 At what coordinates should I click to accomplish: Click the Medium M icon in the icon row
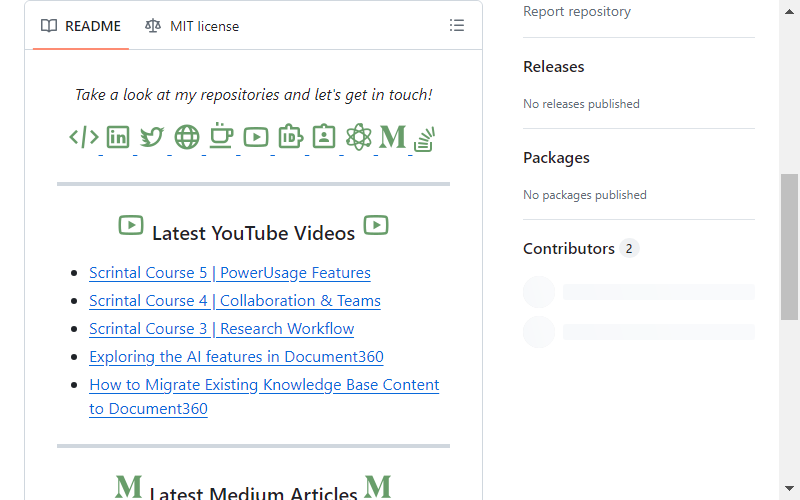click(x=393, y=137)
